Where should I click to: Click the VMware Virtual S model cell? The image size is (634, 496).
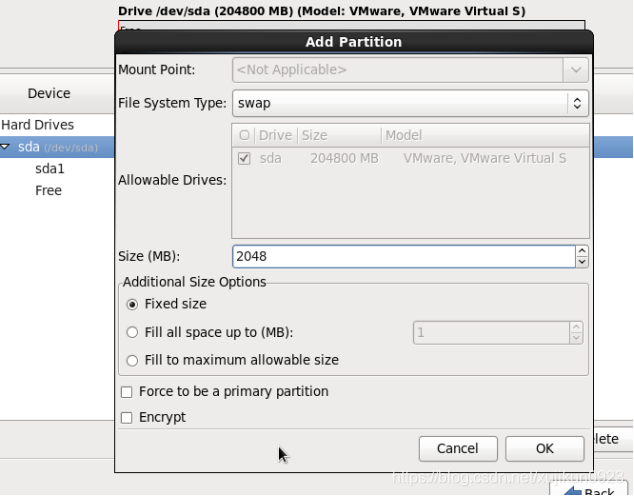click(x=485, y=158)
